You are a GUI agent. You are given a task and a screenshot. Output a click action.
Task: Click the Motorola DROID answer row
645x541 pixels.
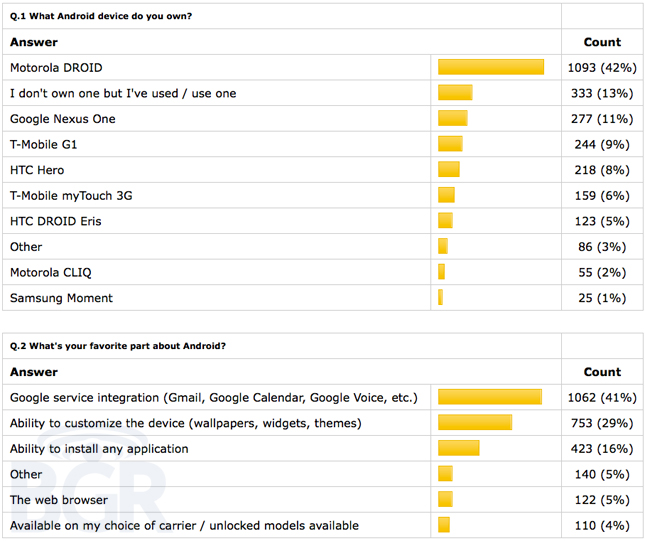323,67
